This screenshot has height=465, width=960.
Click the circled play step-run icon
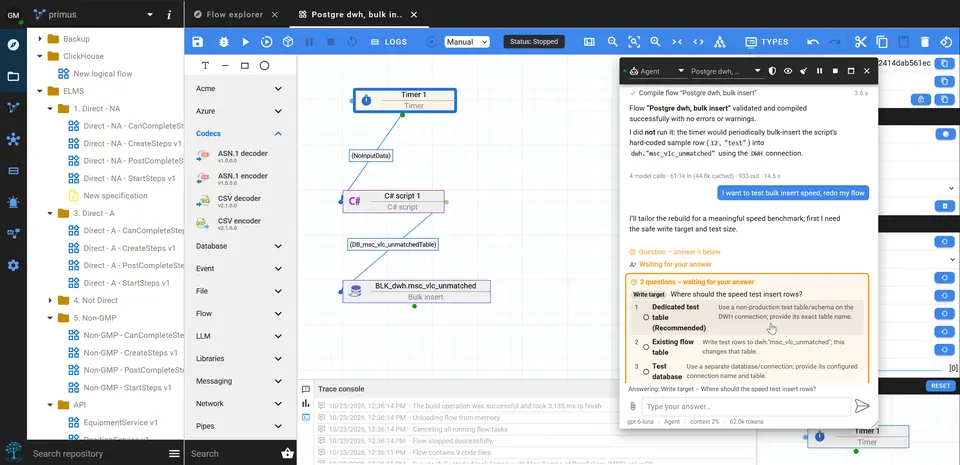point(266,42)
